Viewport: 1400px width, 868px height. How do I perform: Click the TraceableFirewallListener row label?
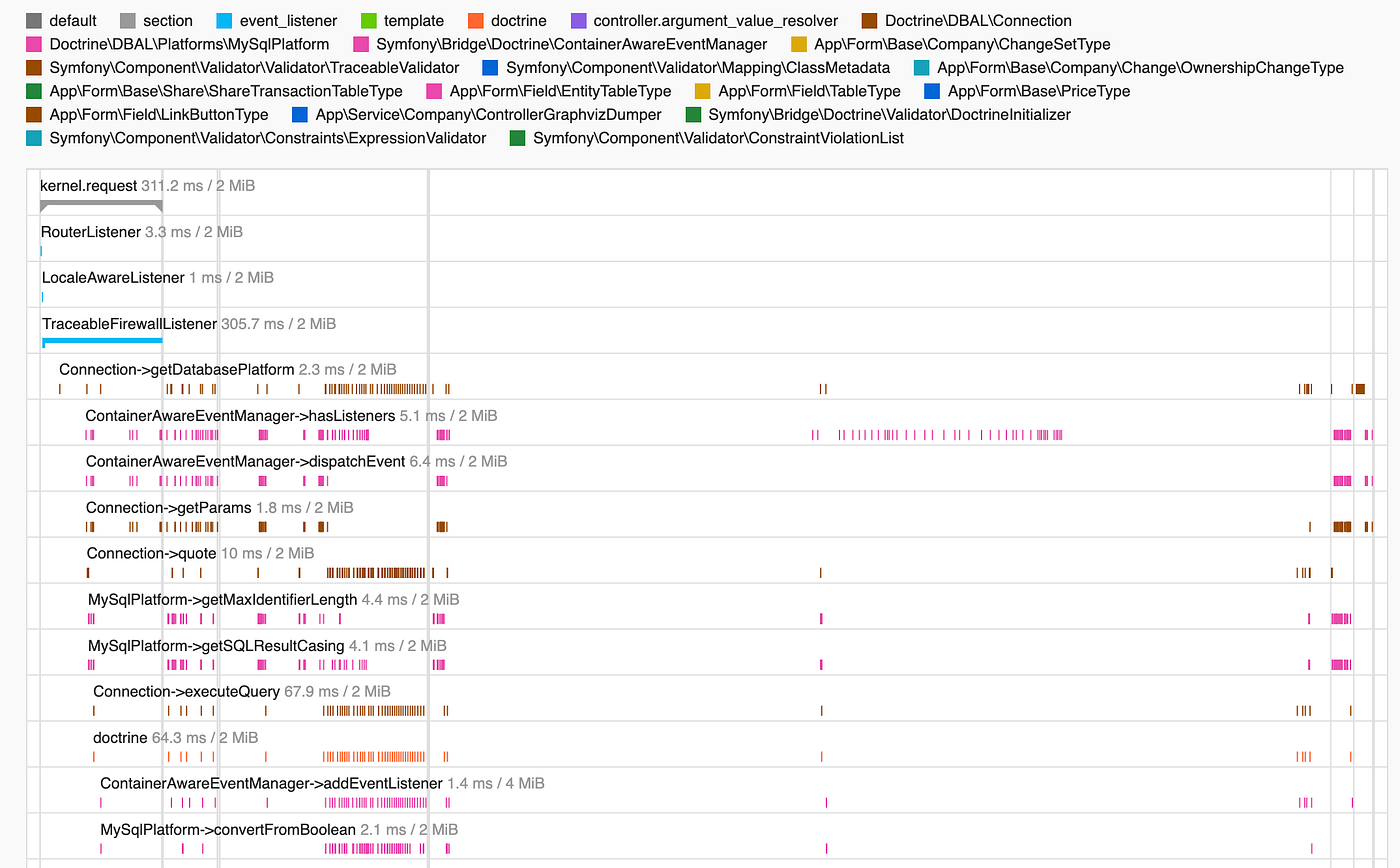click(129, 323)
